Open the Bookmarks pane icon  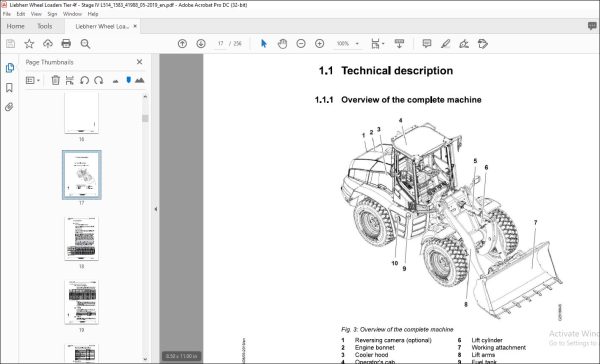[x=9, y=88]
